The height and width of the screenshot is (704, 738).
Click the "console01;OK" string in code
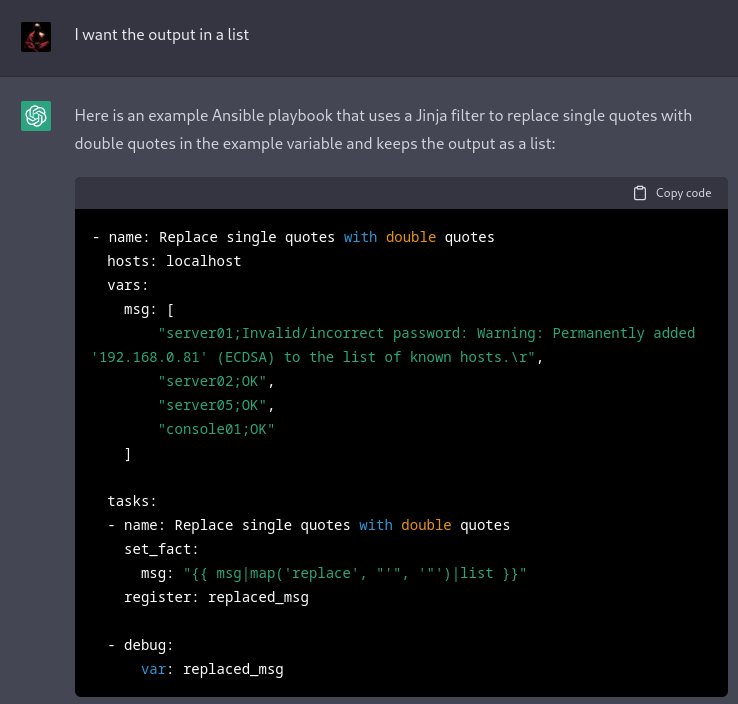[215, 429]
